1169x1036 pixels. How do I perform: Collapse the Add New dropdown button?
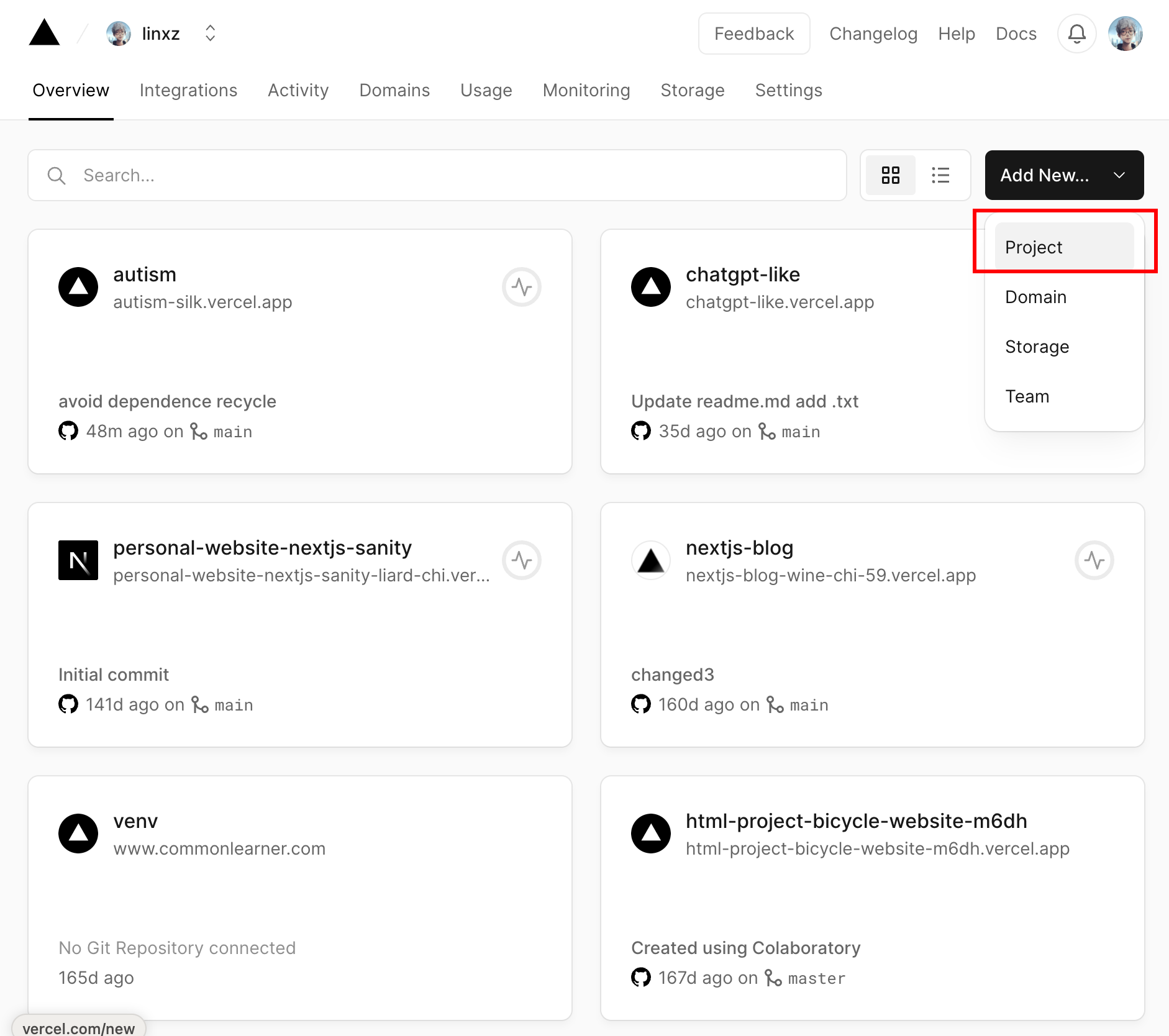[x=1065, y=175]
